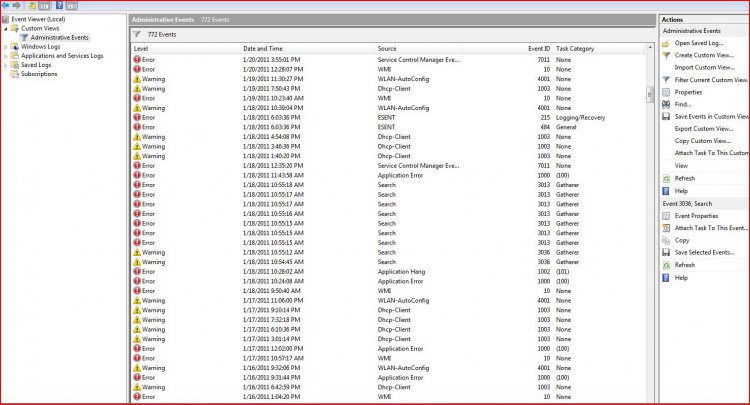Collapse the Event 3036, Search section header

pyautogui.click(x=705, y=204)
